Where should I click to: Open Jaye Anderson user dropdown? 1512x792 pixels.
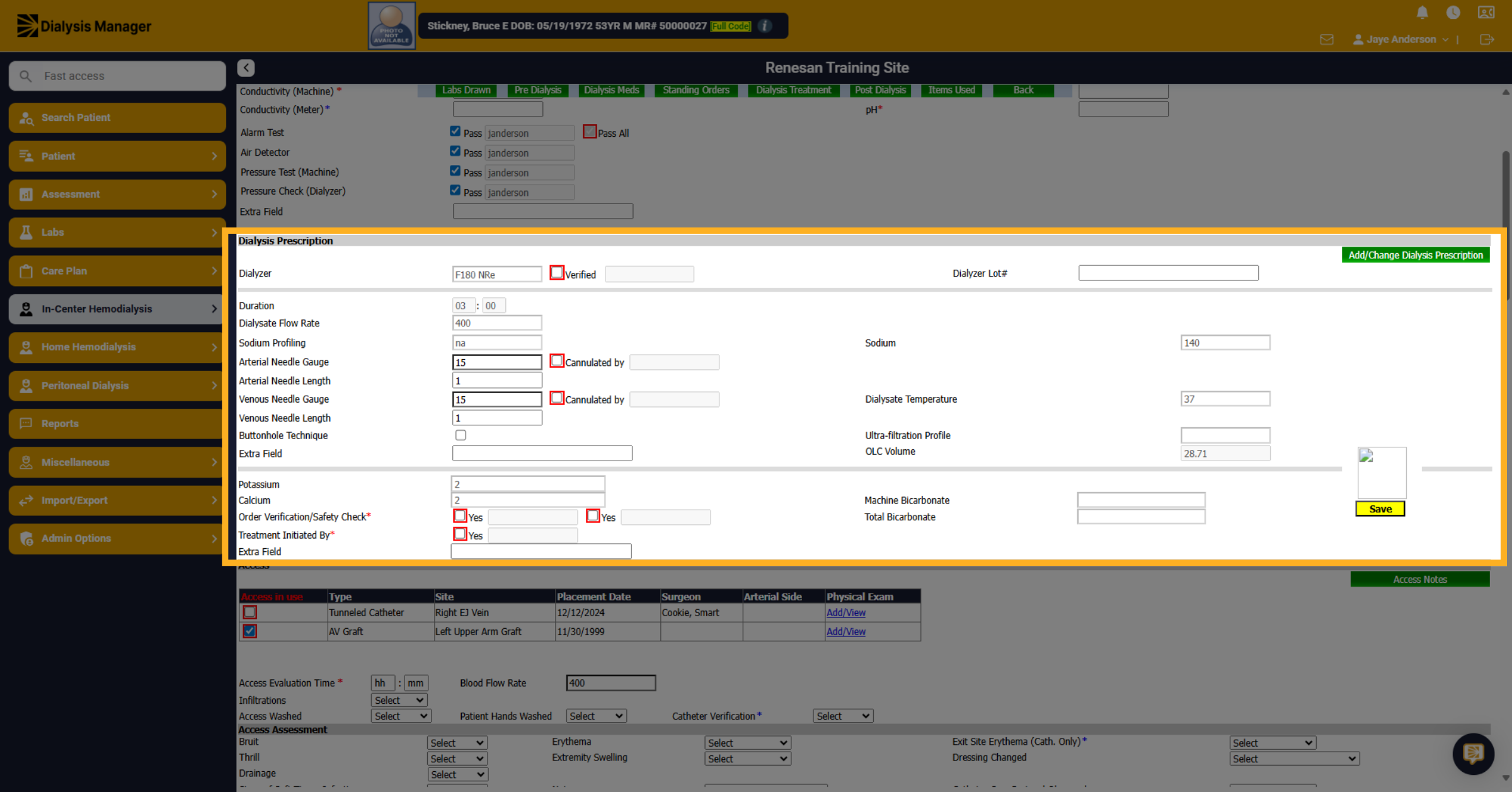click(x=1401, y=39)
